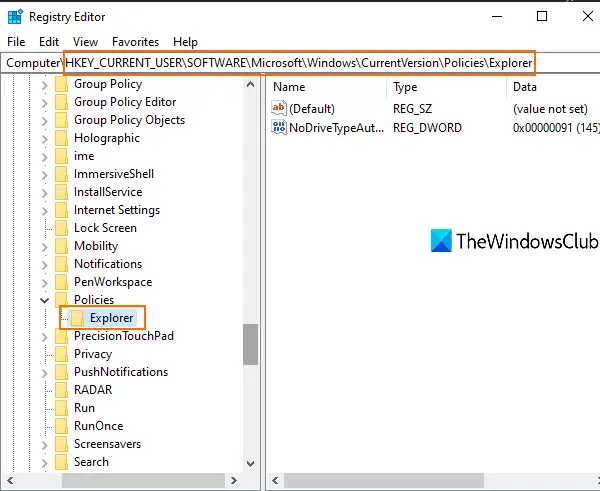Expand the Internet Settings key
Screen dimensions: 600x491
44,210
